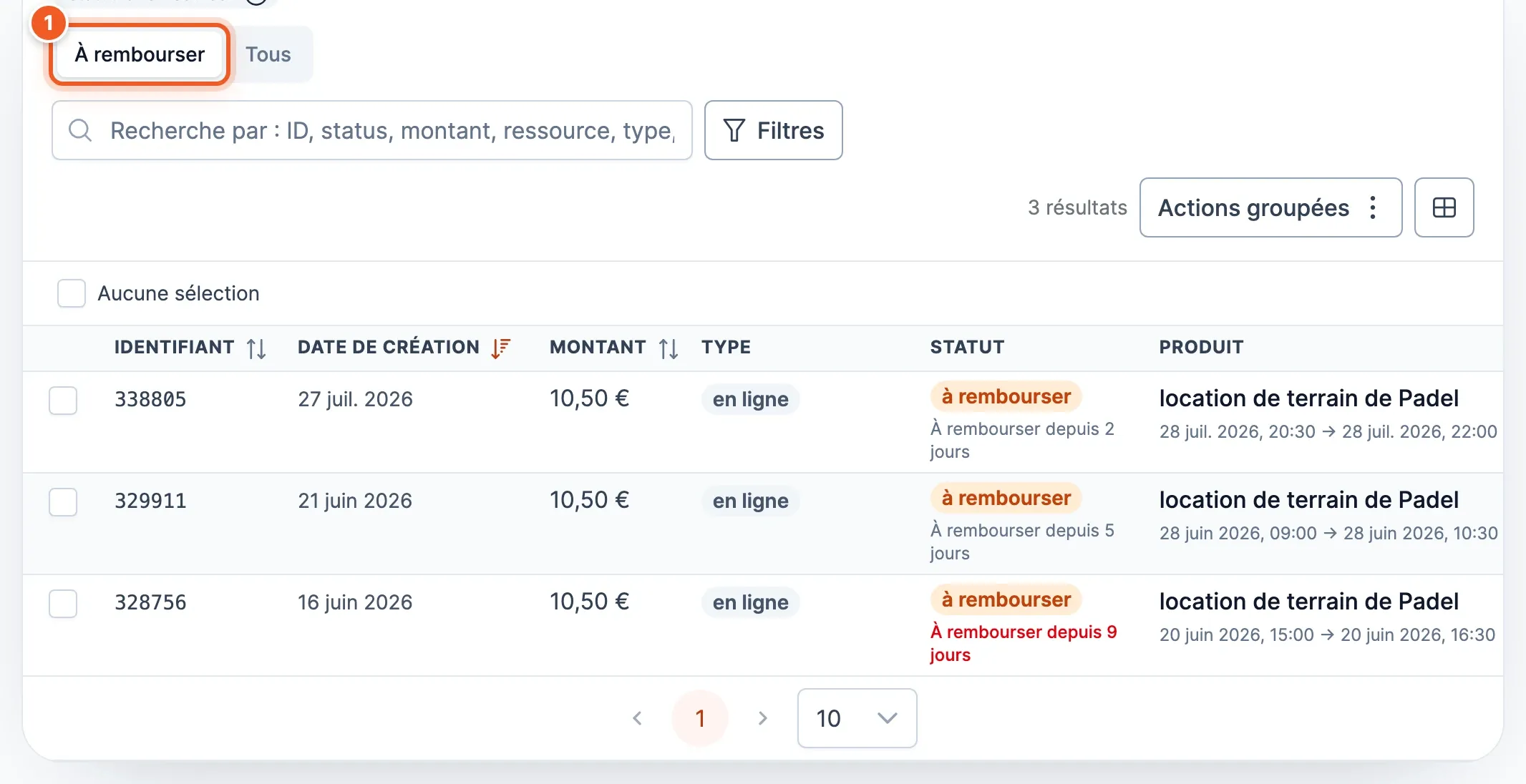This screenshot has width=1526, height=784.
Task: Click the 10,50 € amount for 329911
Action: (589, 500)
